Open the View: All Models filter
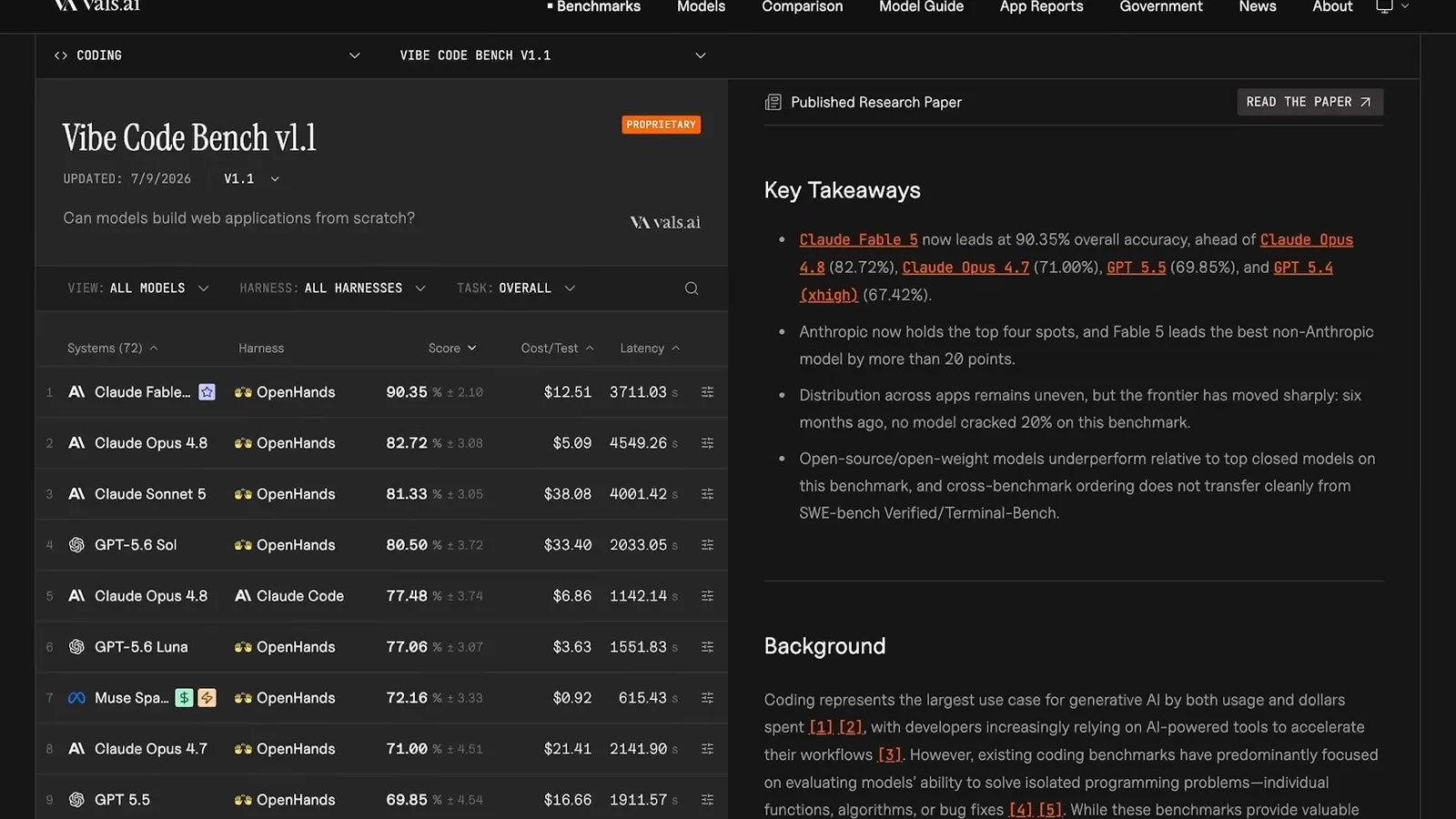This screenshot has width=1456, height=819. click(x=138, y=288)
